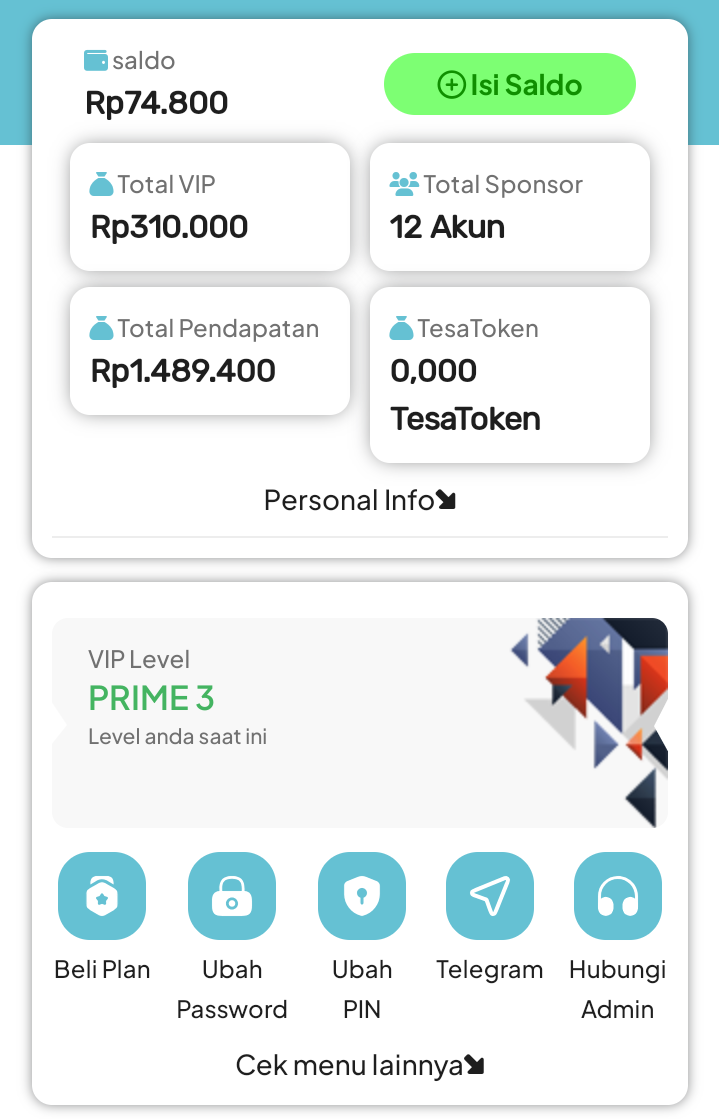This screenshot has width=719, height=1119.
Task: Open Telegram paper plane icon
Action: coord(490,896)
